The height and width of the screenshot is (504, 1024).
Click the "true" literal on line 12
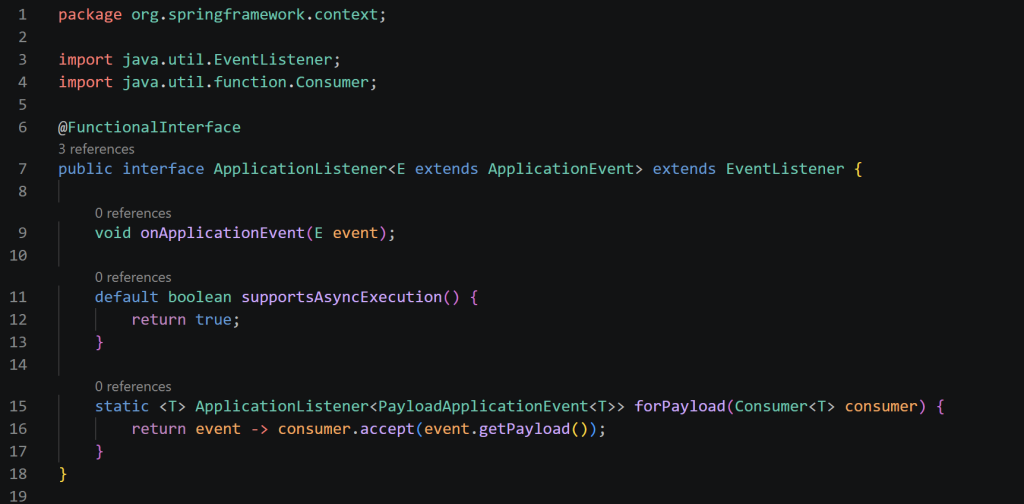[214, 319]
